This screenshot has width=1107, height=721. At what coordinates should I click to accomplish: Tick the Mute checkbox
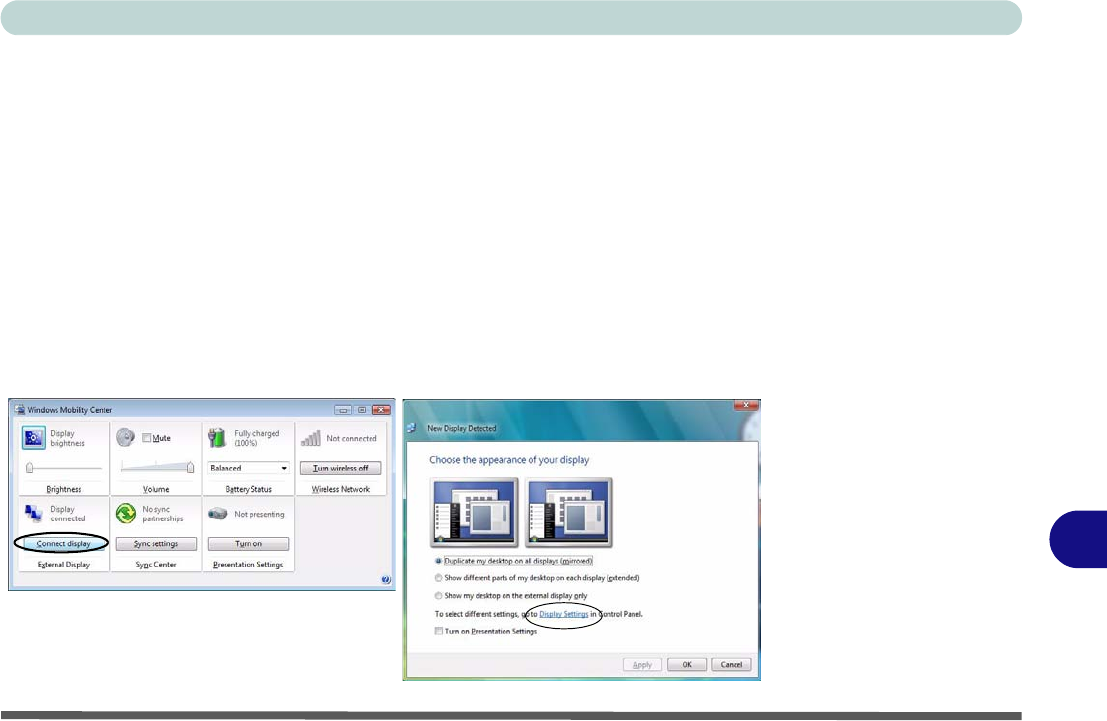point(146,438)
